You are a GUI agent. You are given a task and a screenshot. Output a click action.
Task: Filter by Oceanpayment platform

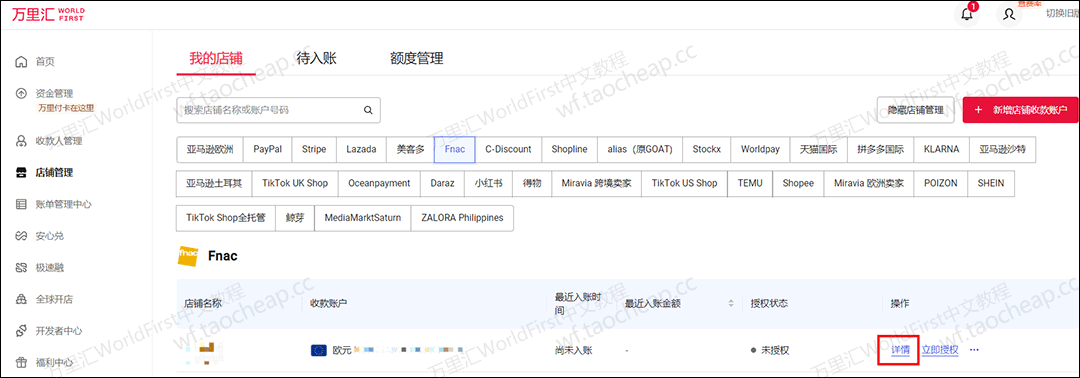click(x=380, y=183)
